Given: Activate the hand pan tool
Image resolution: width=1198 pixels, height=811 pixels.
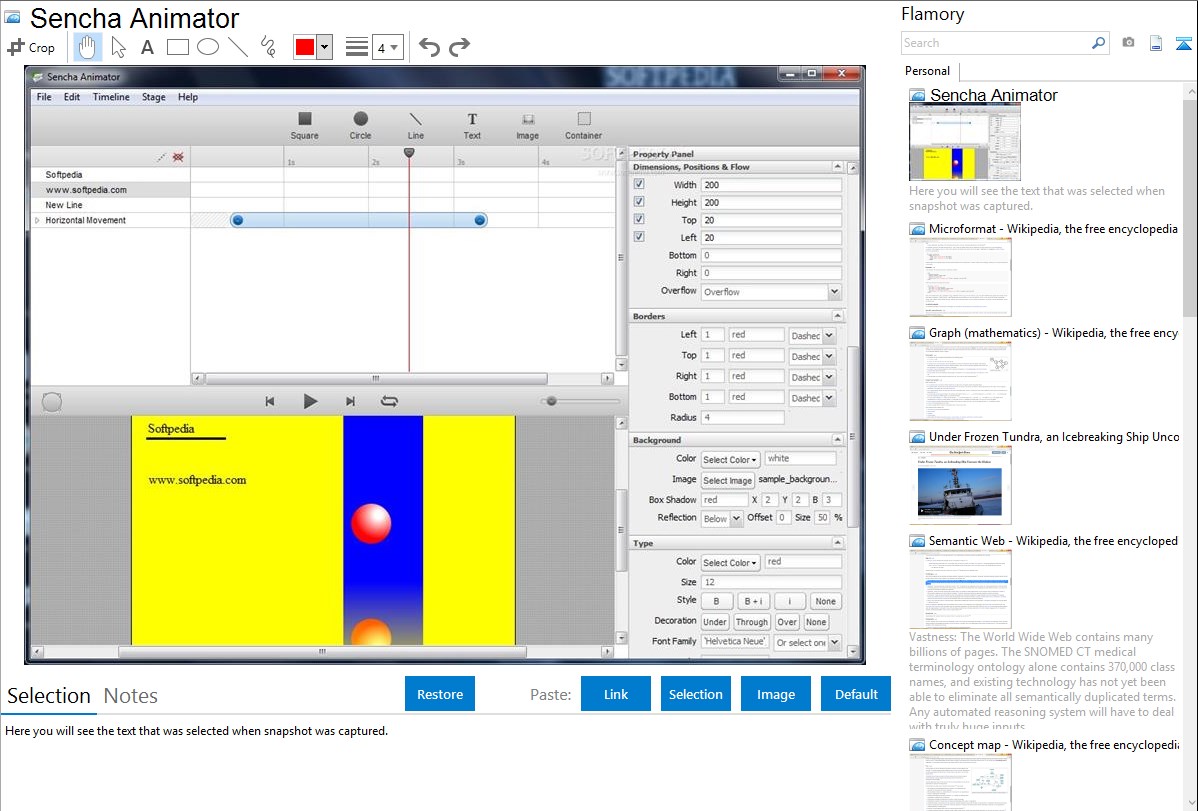Looking at the screenshot, I should point(87,47).
